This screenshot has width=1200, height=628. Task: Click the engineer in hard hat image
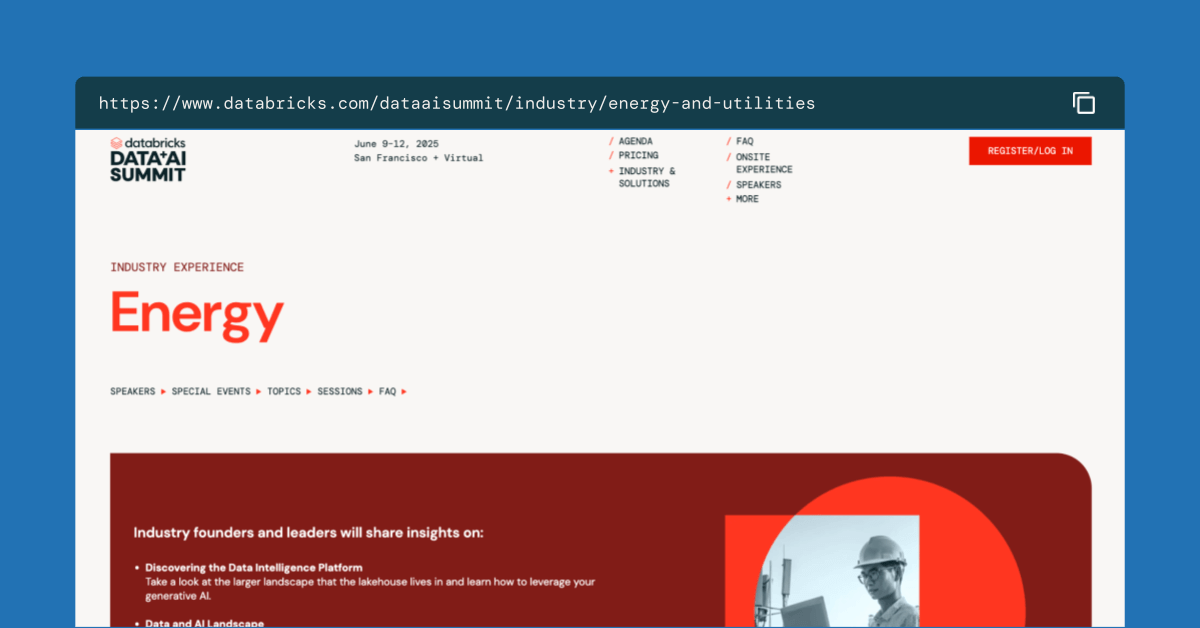838,571
